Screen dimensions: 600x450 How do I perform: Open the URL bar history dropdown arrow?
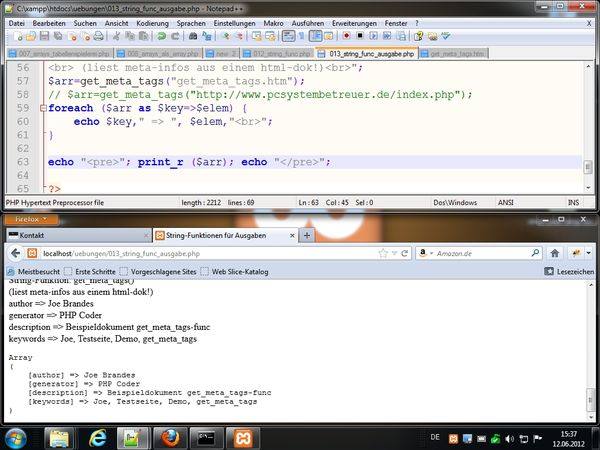pyautogui.click(x=396, y=254)
